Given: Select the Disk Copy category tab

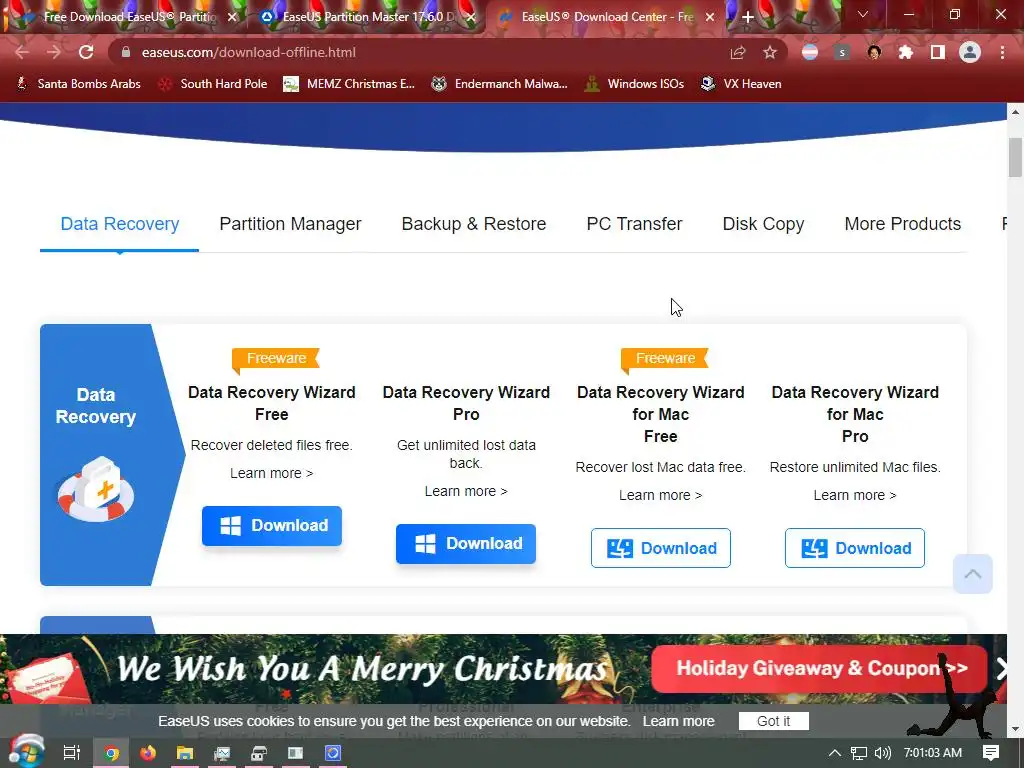Looking at the screenshot, I should pyautogui.click(x=763, y=224).
